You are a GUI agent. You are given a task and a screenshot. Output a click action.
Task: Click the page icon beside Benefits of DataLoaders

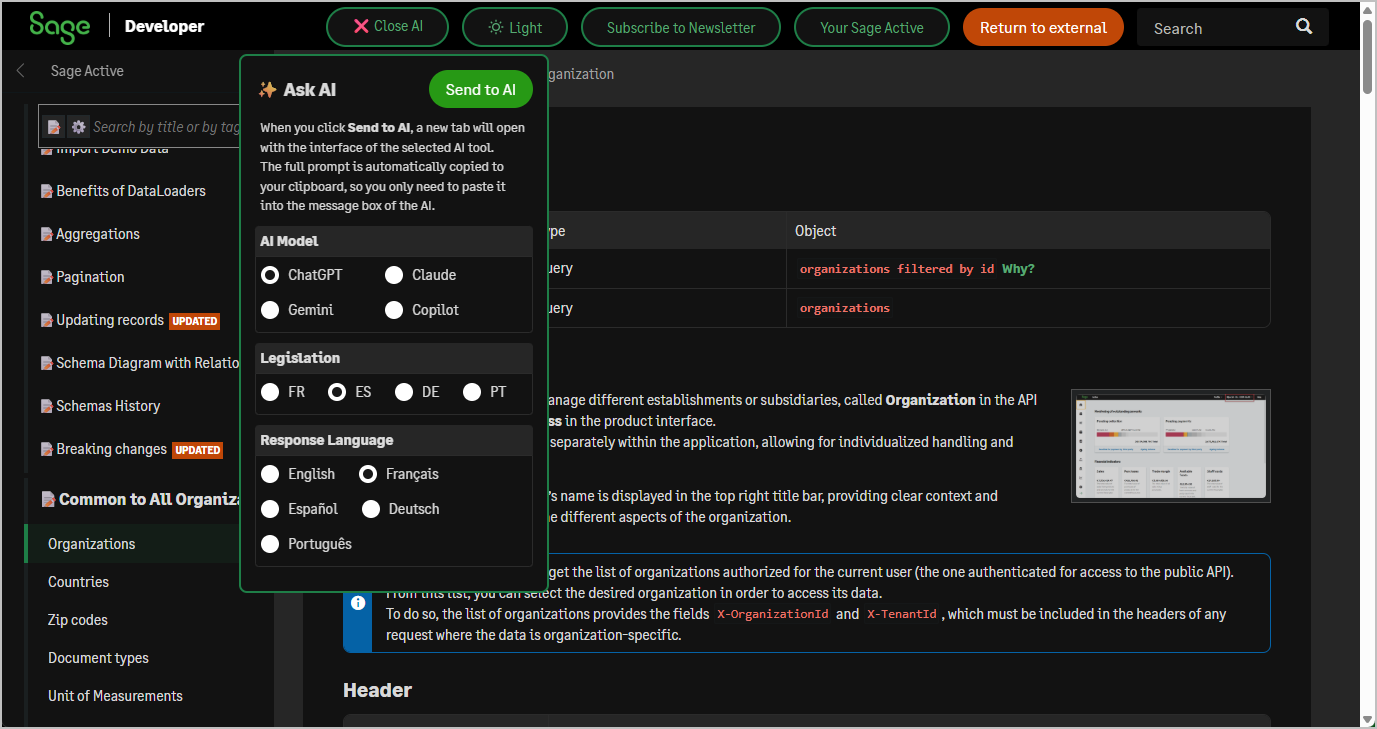(x=47, y=191)
